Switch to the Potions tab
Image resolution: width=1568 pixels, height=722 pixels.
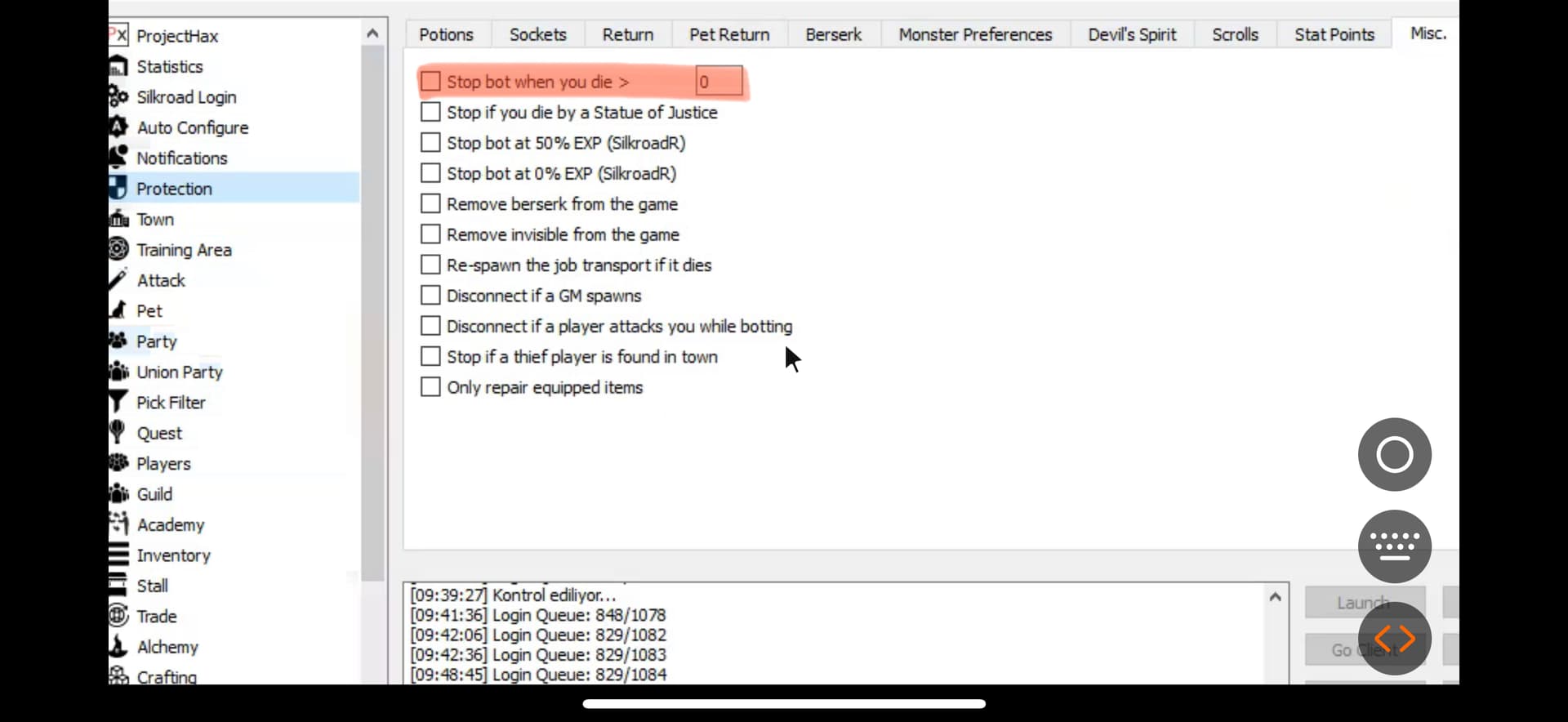pyautogui.click(x=446, y=34)
